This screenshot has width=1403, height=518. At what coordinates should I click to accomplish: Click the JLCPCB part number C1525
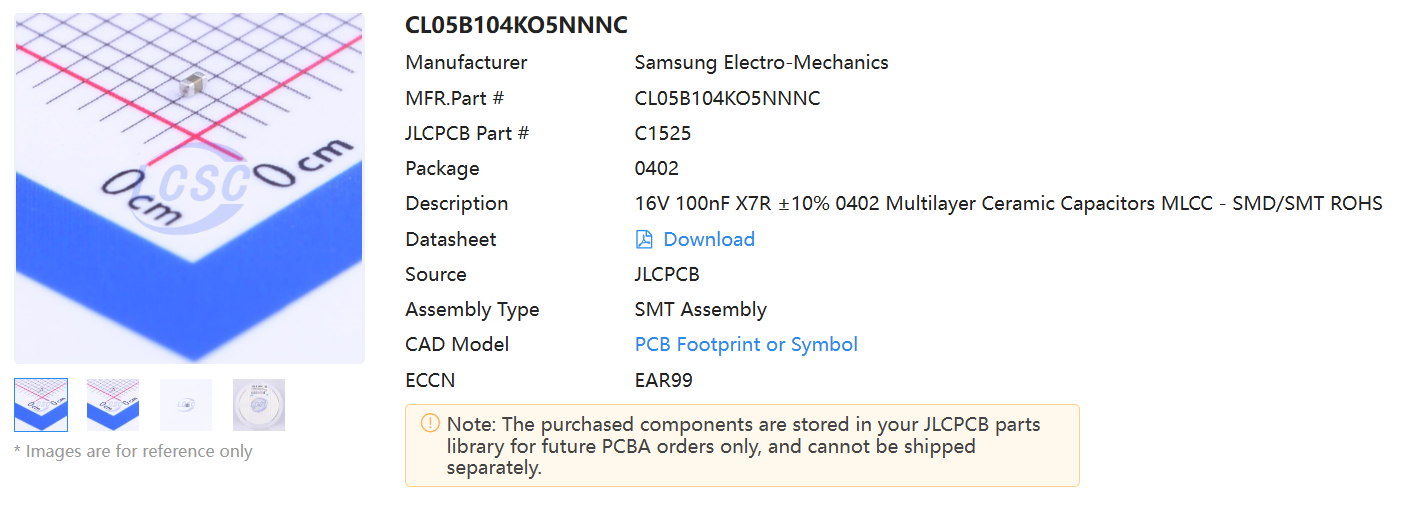point(662,133)
